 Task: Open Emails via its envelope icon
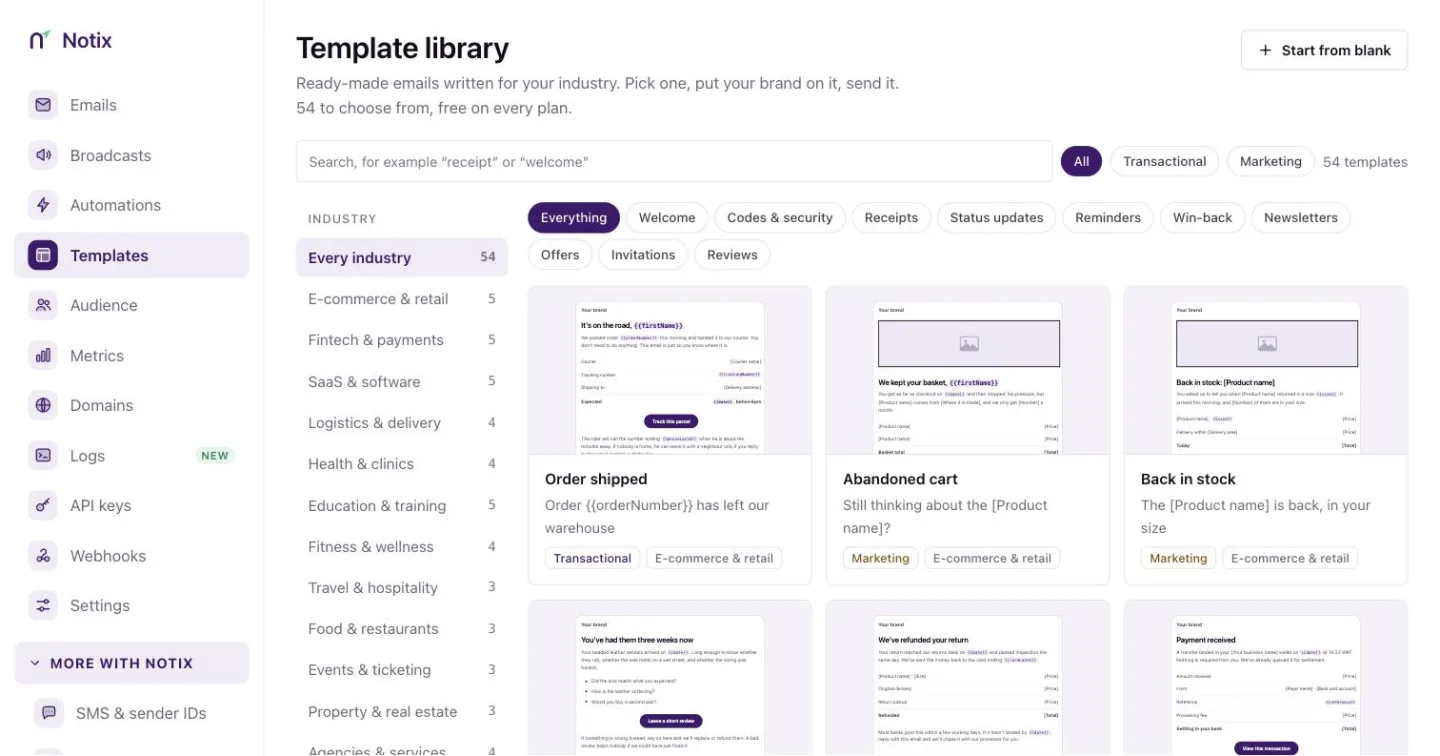[43, 105]
